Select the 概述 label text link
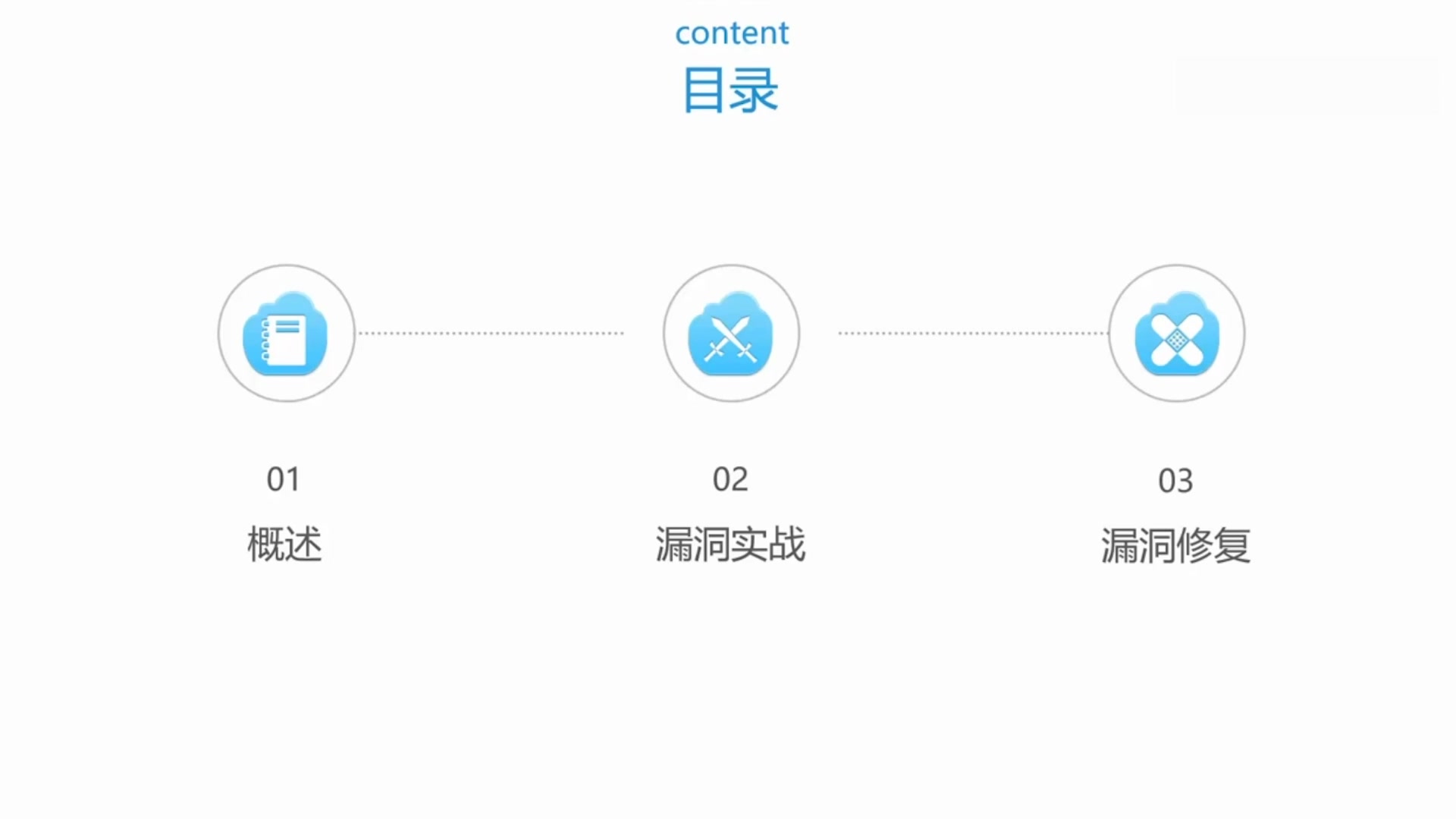This screenshot has width=1456, height=819. pyautogui.click(x=284, y=543)
